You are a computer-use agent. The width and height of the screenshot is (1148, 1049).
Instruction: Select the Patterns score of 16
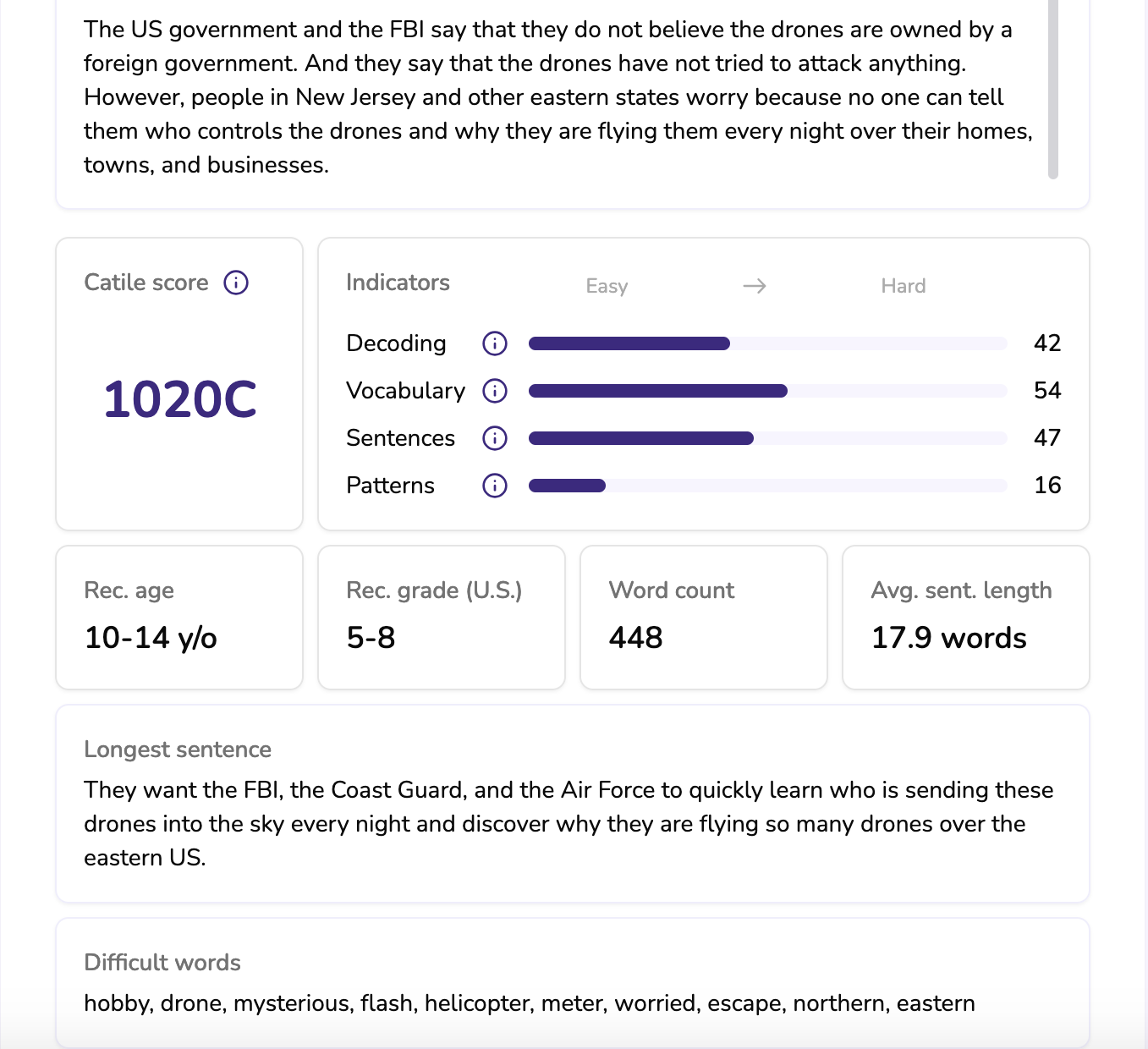click(1048, 486)
